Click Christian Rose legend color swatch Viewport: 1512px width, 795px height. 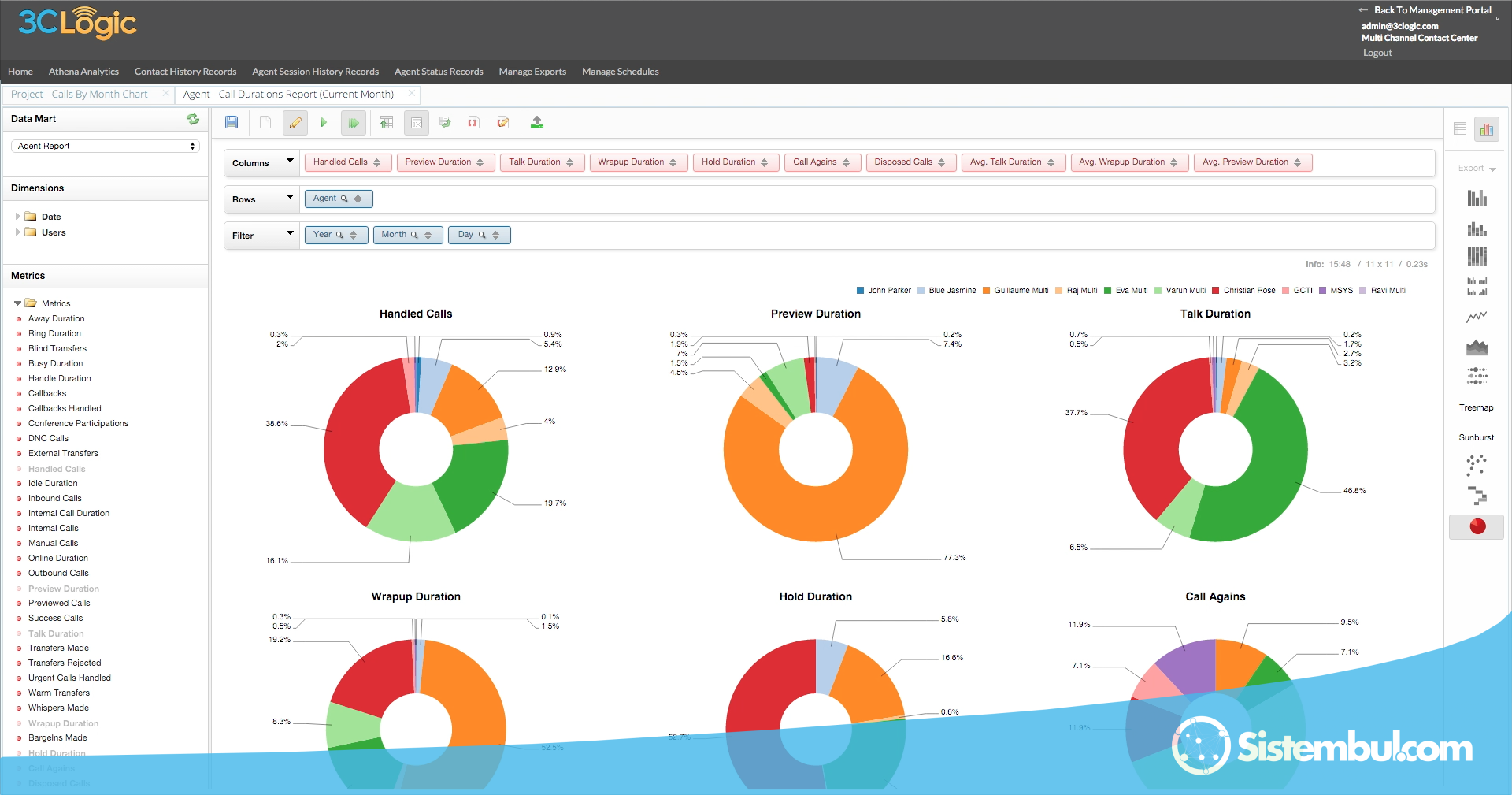(1216, 291)
